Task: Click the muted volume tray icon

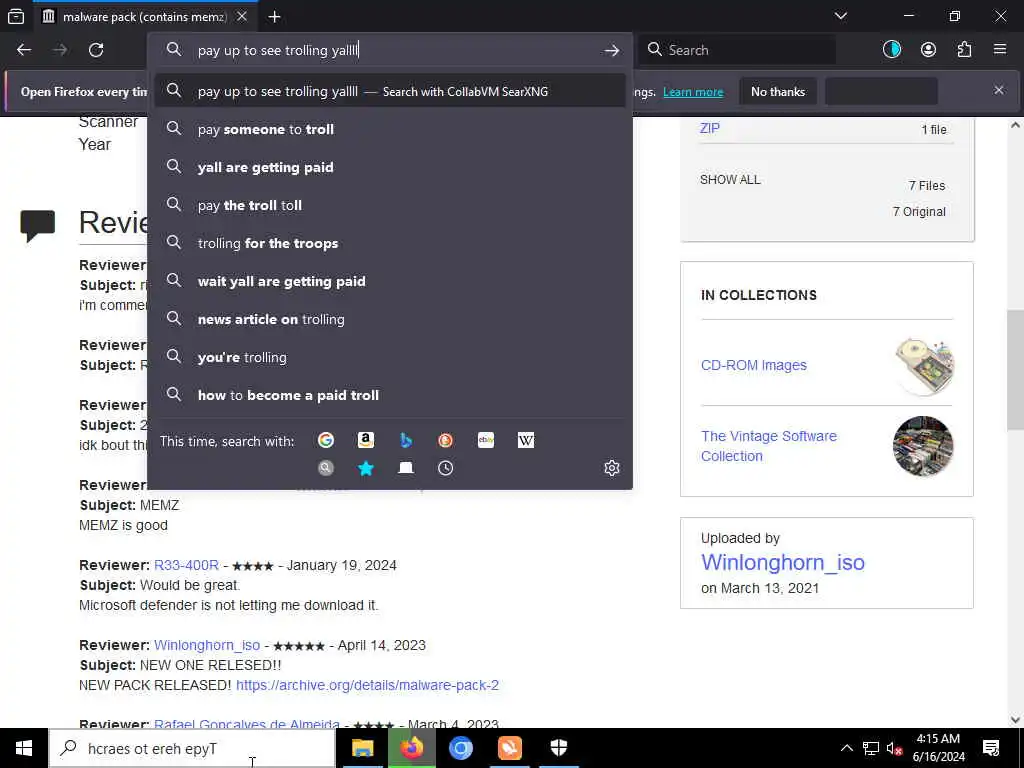Action: (894, 748)
